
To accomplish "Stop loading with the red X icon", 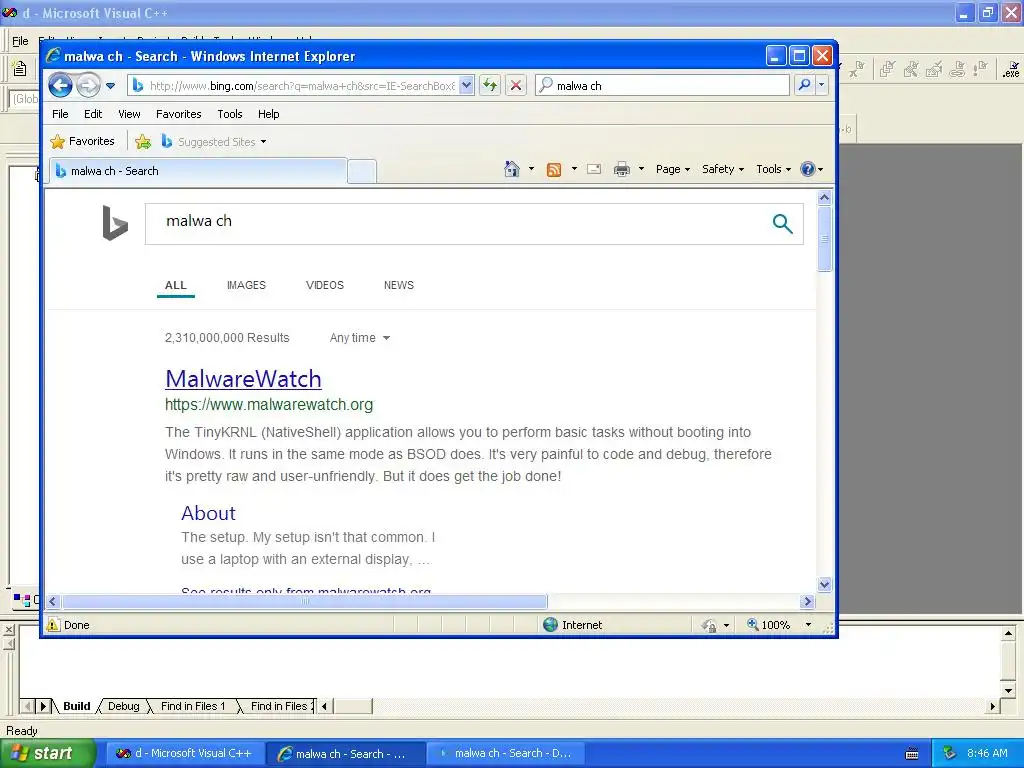I will point(516,86).
